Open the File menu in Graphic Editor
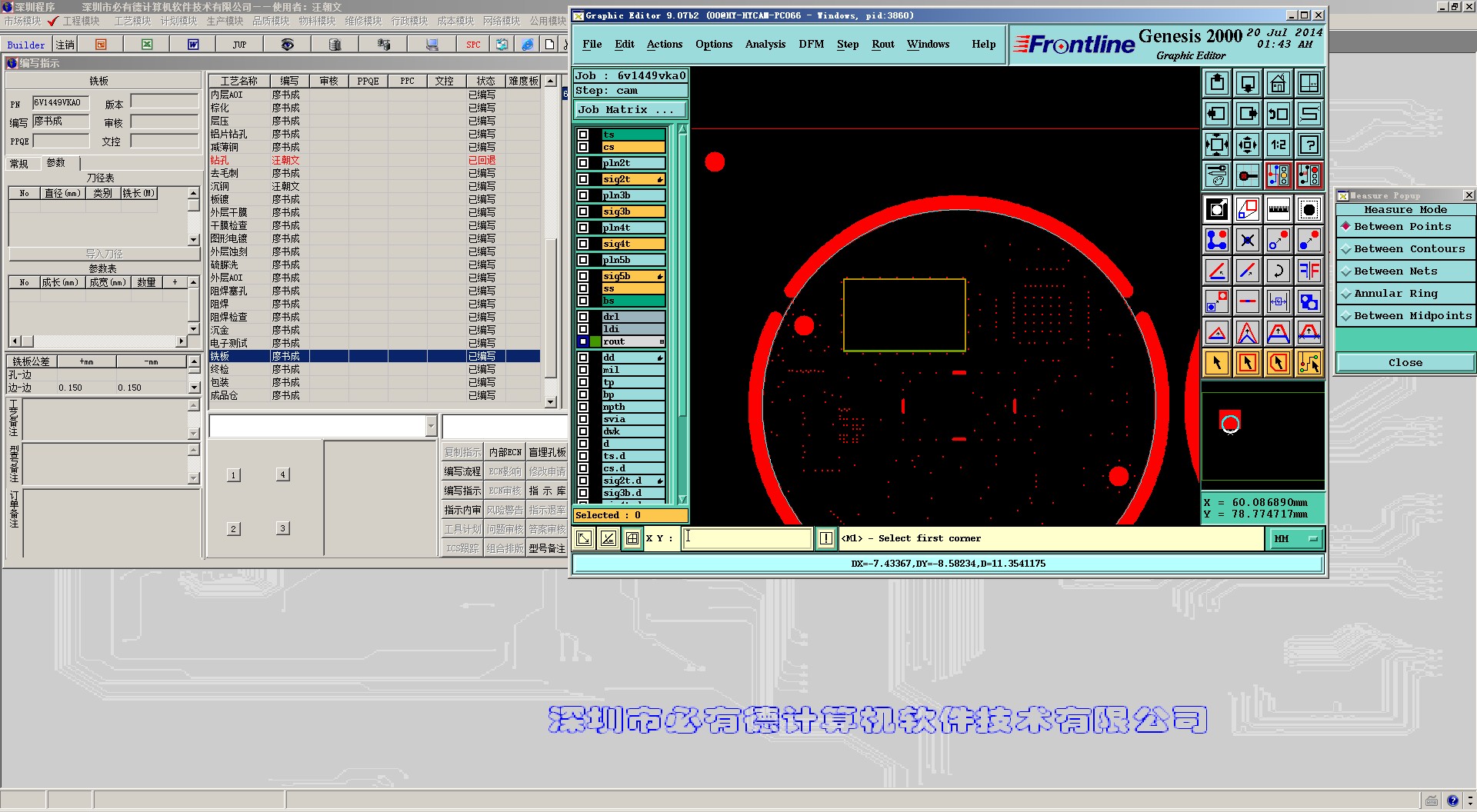Image resolution: width=1477 pixels, height=812 pixels. coord(592,45)
